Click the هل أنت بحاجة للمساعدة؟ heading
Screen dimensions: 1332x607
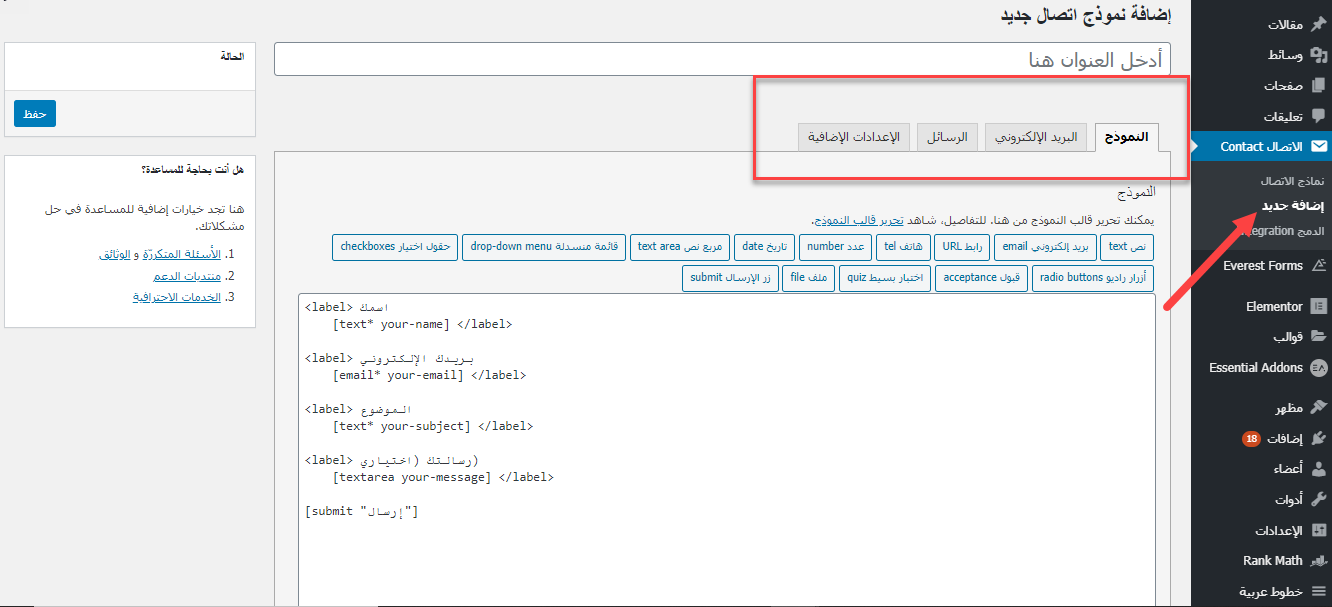(193, 170)
